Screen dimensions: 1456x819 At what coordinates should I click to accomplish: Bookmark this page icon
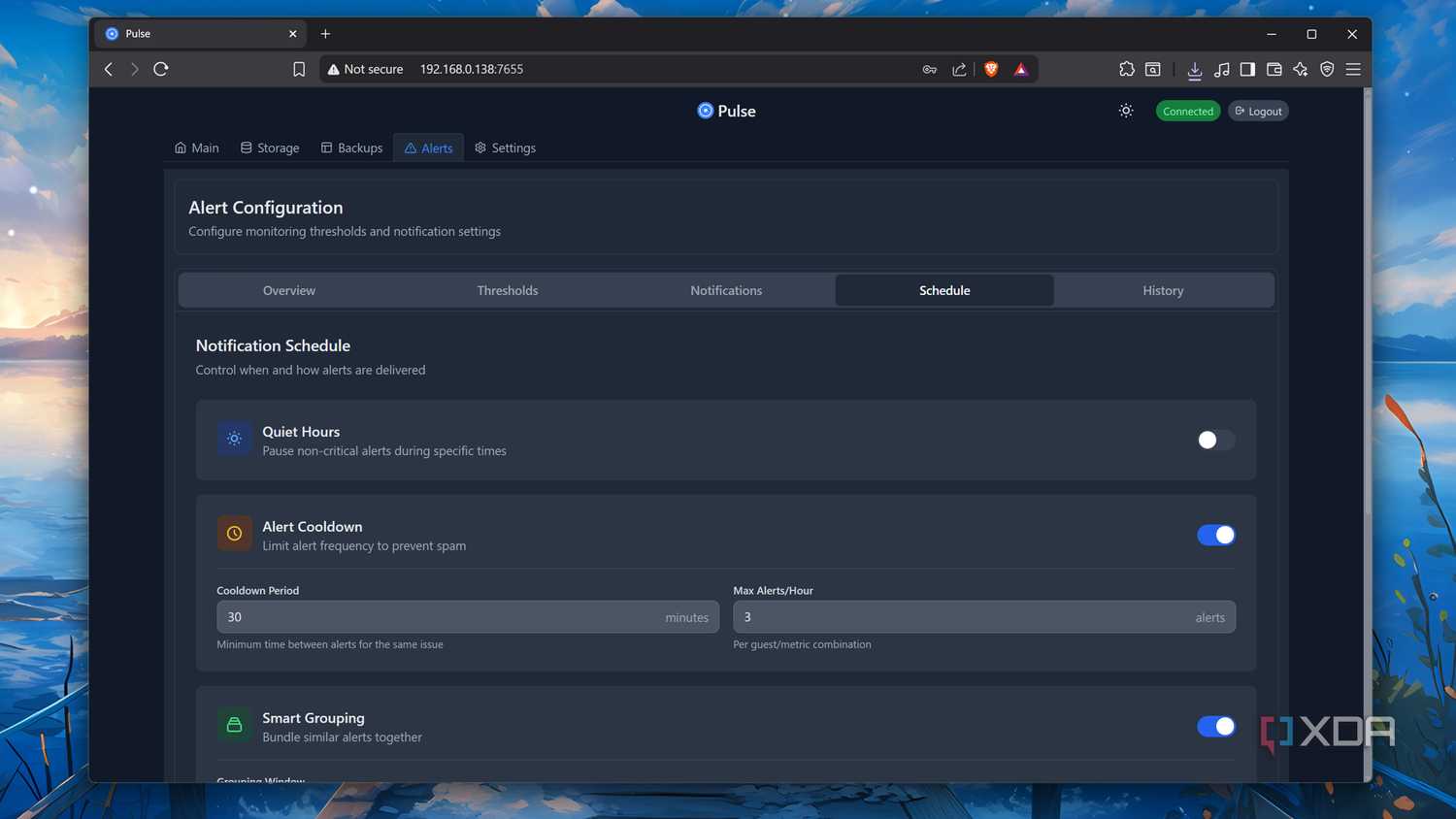click(x=299, y=69)
